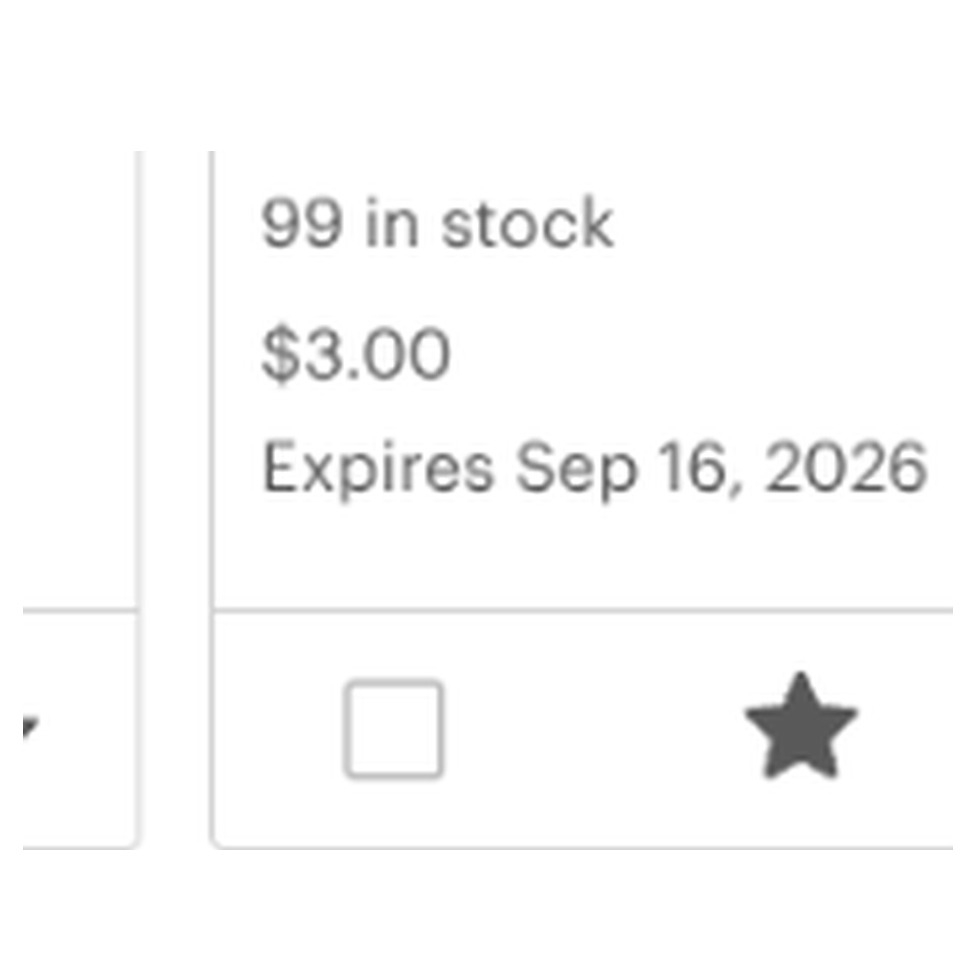This screenshot has height=976, width=976.
Task: Click the star icon on the product card
Action: (801, 726)
